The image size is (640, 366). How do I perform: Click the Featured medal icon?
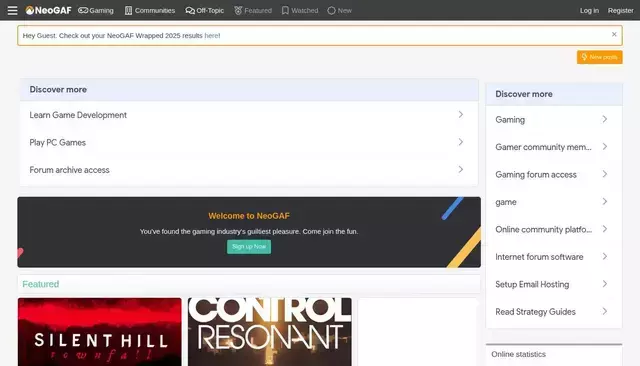click(238, 10)
